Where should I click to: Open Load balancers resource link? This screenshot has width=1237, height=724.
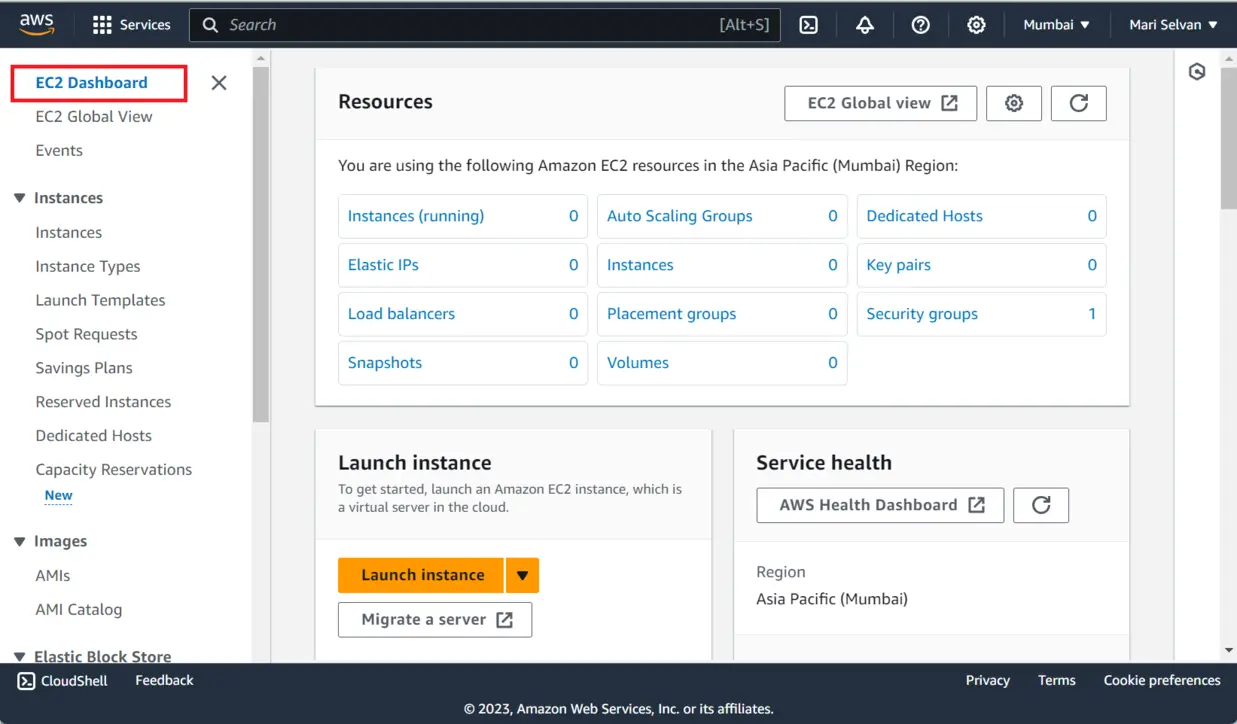pyautogui.click(x=401, y=314)
